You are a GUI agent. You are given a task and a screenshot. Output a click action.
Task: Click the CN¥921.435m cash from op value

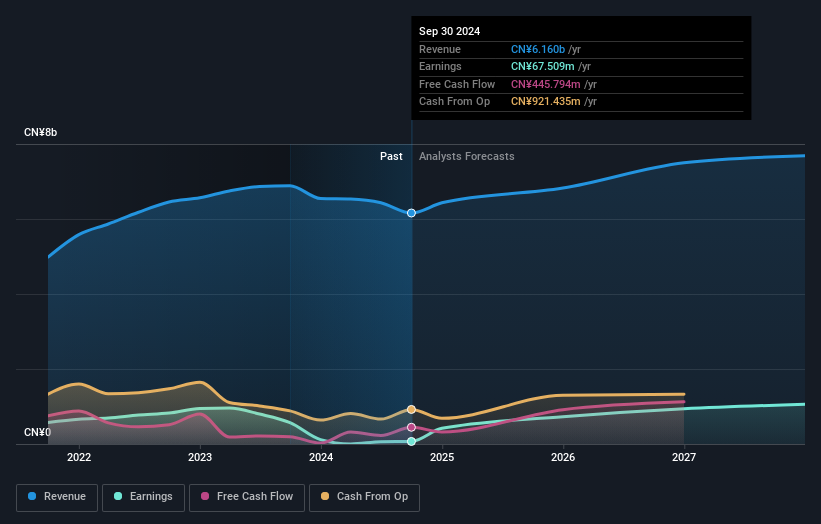(546, 102)
